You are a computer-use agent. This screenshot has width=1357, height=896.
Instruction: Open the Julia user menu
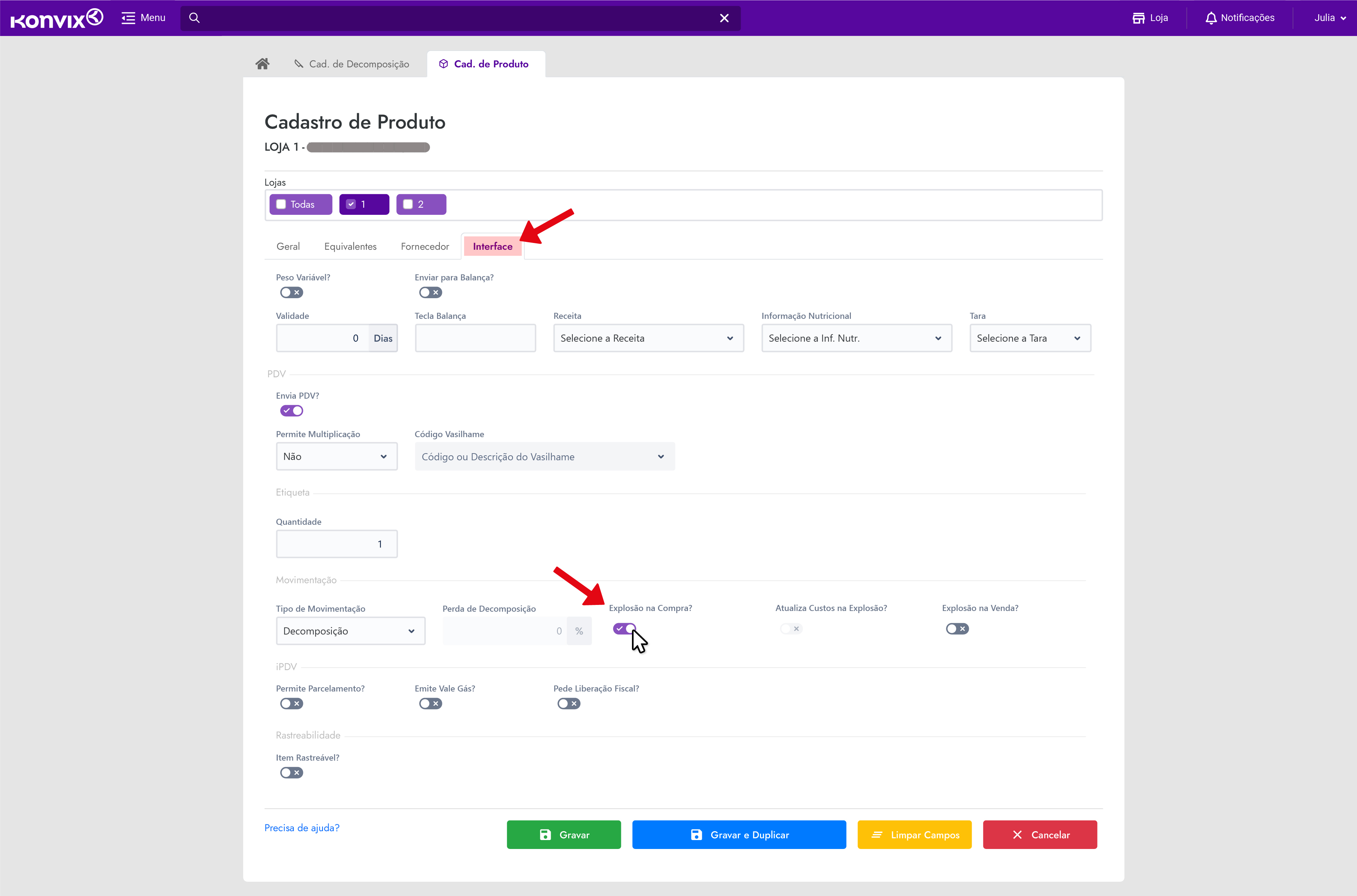pos(1330,18)
